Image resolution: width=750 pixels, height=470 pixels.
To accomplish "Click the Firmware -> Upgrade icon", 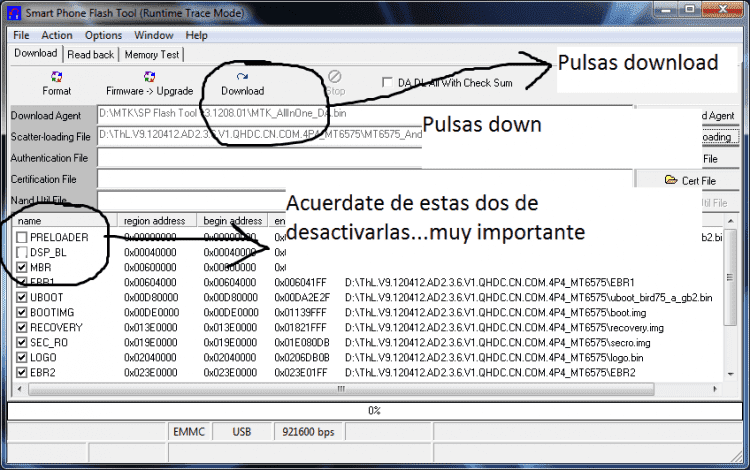I will 149,77.
